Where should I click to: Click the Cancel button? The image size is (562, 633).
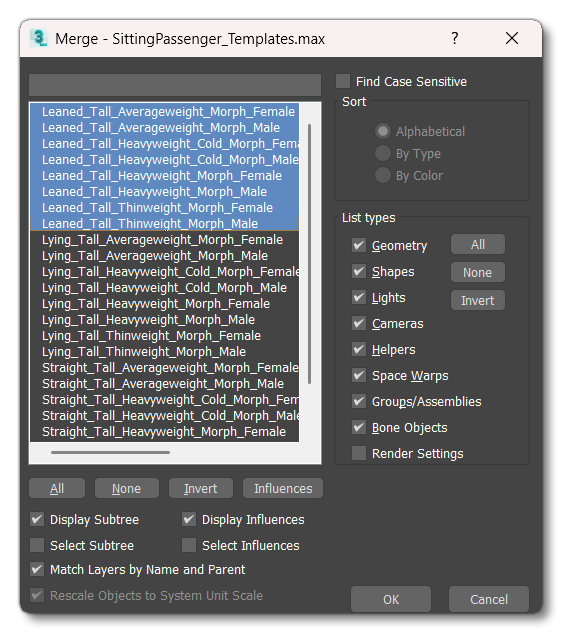pos(489,599)
